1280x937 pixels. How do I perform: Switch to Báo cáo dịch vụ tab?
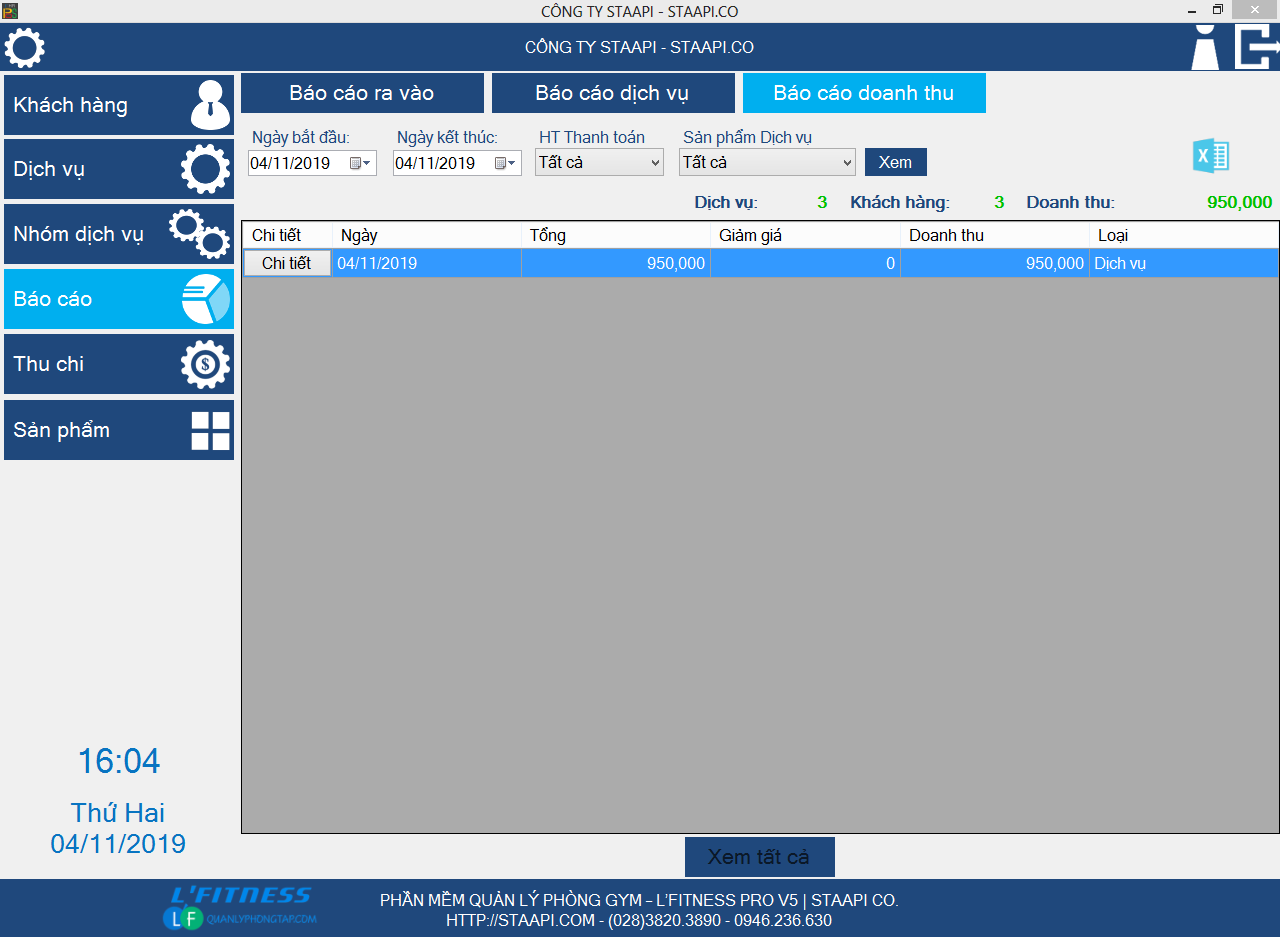point(612,93)
